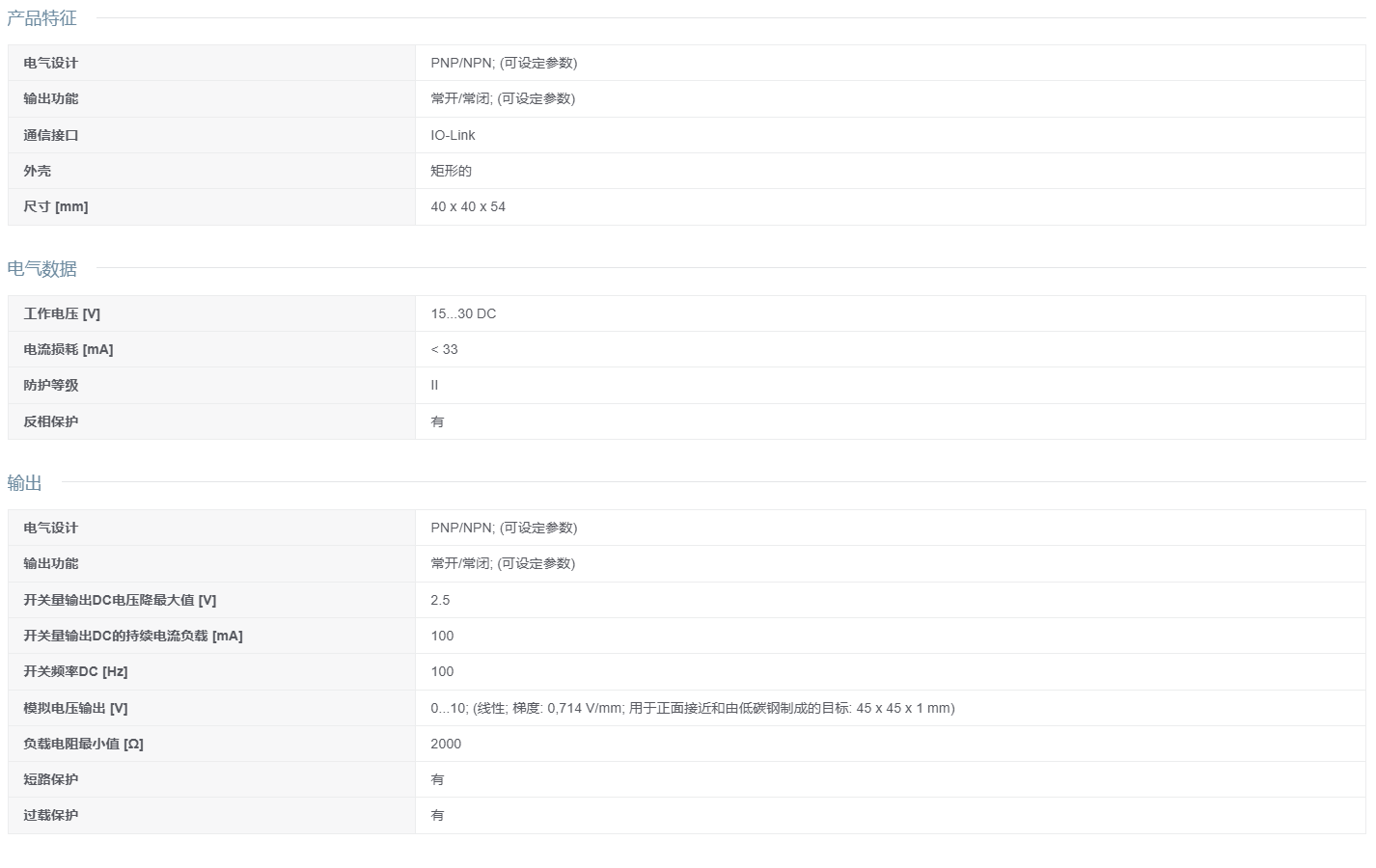The height and width of the screenshot is (868, 1376).
Task: Select the 反相保护 label
Action: [x=51, y=421]
